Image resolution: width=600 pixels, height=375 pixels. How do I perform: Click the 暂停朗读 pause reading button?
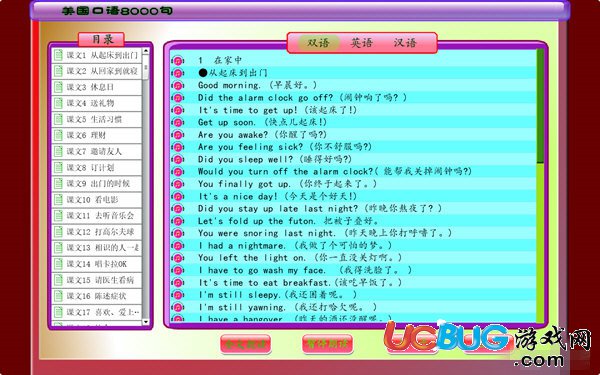tap(327, 344)
